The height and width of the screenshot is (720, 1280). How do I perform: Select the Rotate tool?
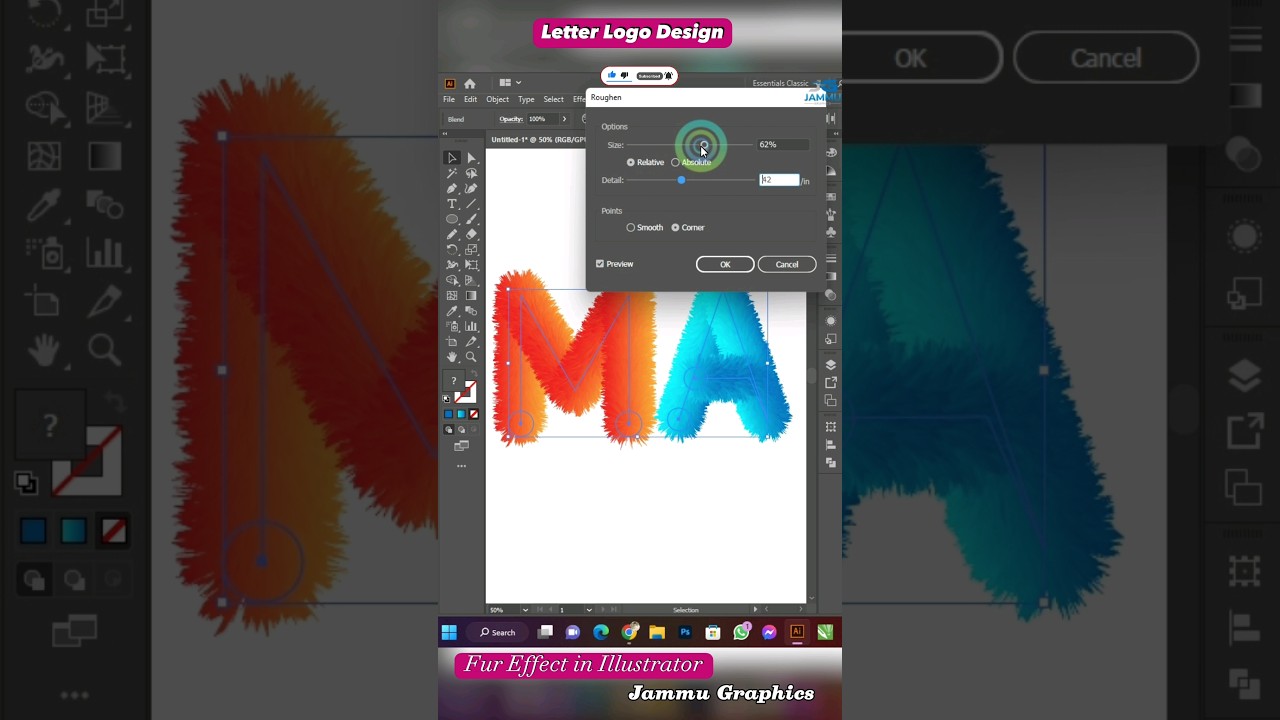pyautogui.click(x=452, y=249)
